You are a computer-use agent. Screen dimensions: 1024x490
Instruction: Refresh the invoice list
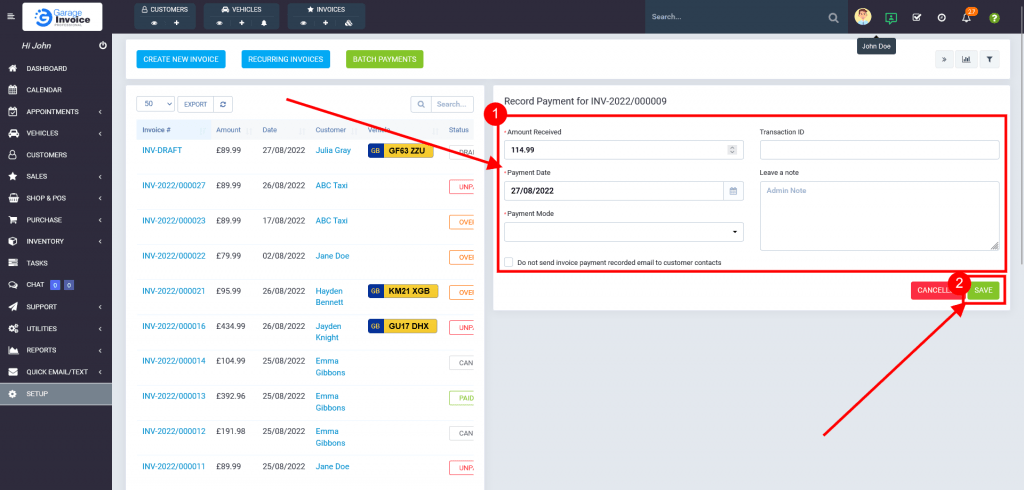tap(224, 104)
